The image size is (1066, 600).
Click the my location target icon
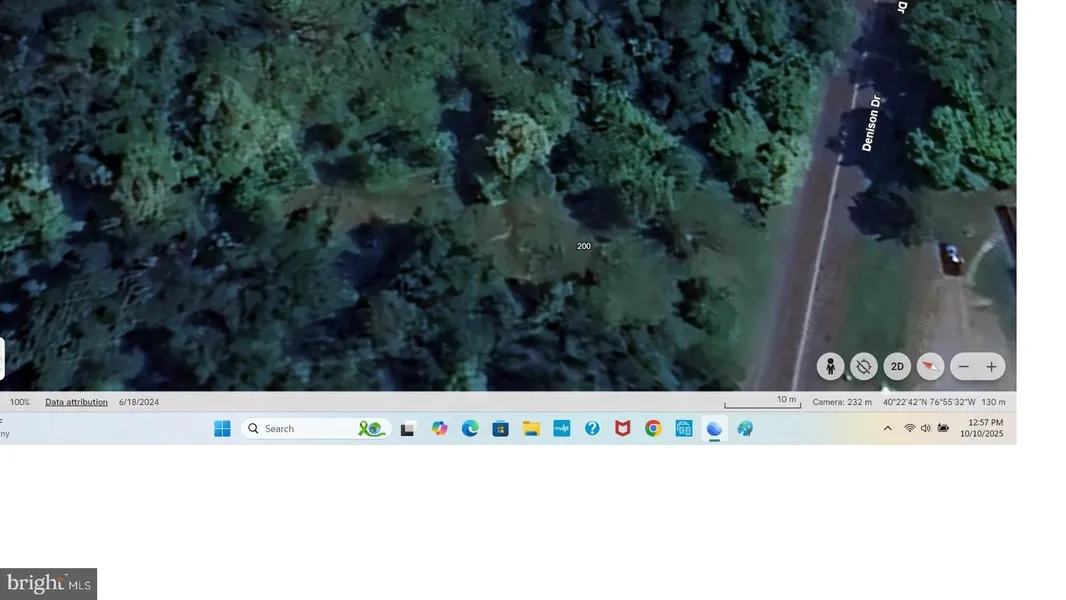864,367
